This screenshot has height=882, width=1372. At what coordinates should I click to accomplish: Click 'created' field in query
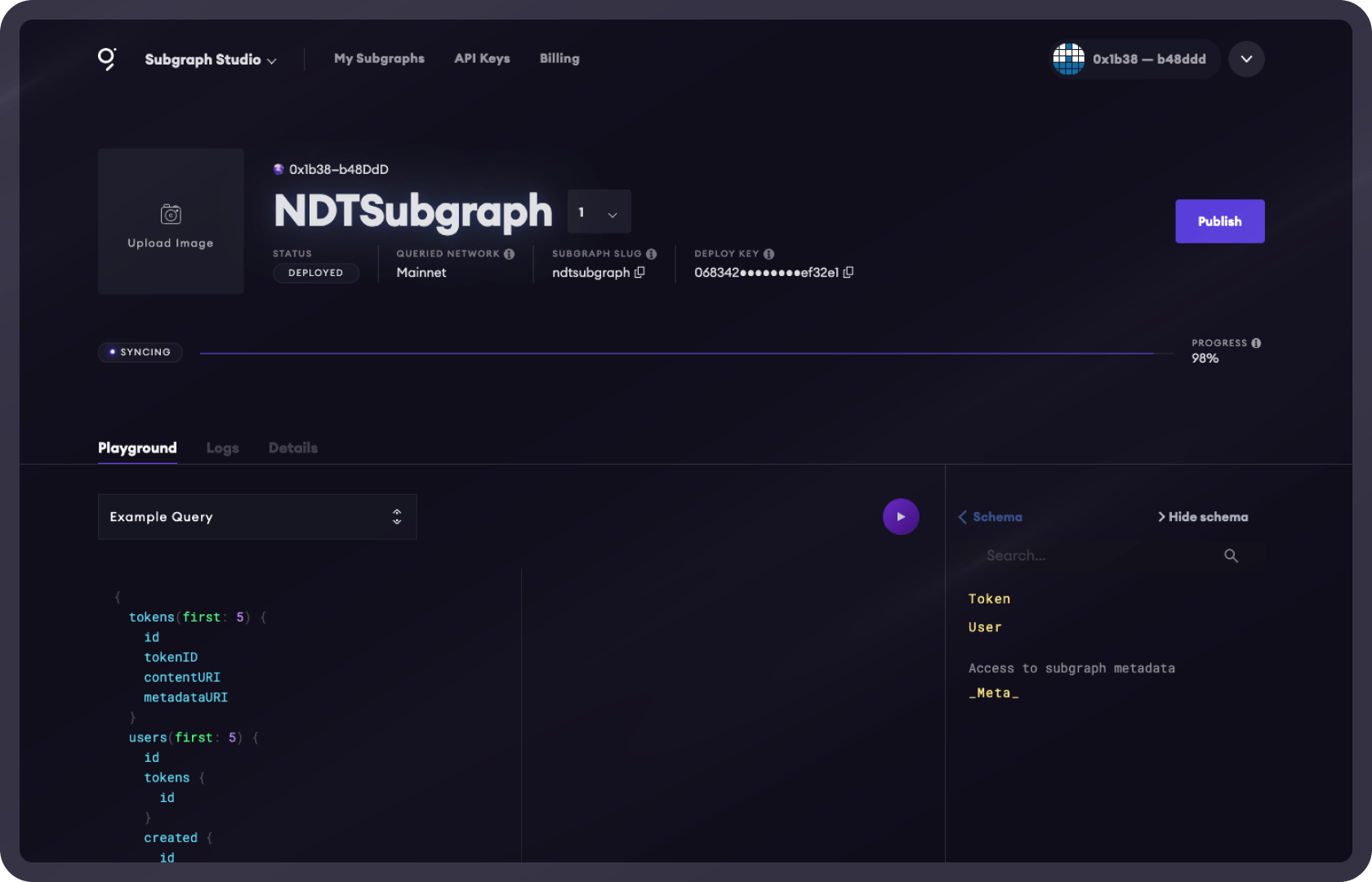click(171, 838)
